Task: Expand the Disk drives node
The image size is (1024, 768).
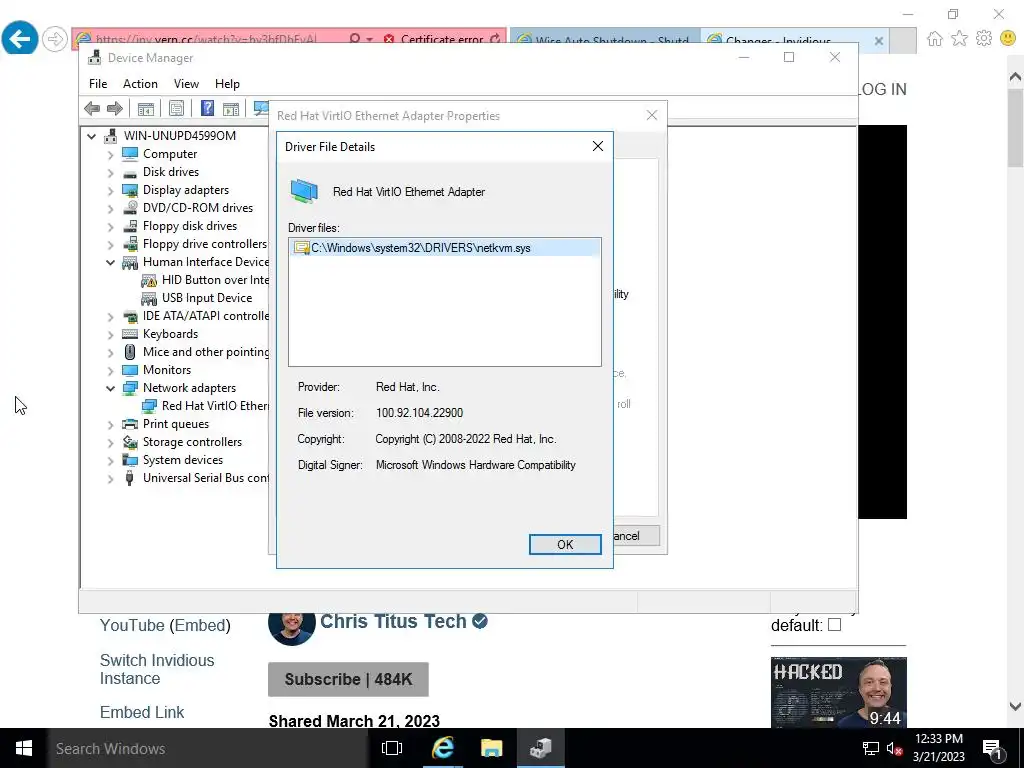Action: point(110,172)
